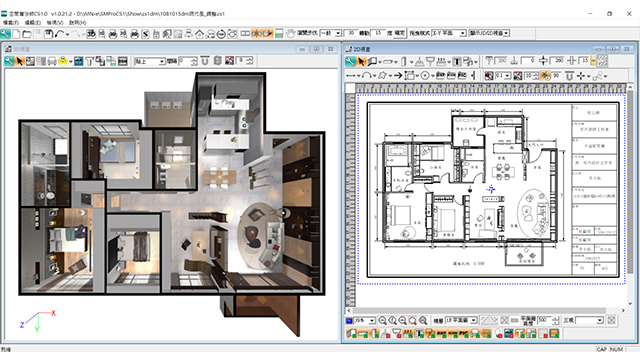Select the text T tool in 3D view toolbar
Screen dimensions: 640x360
pyautogui.click(x=89, y=61)
